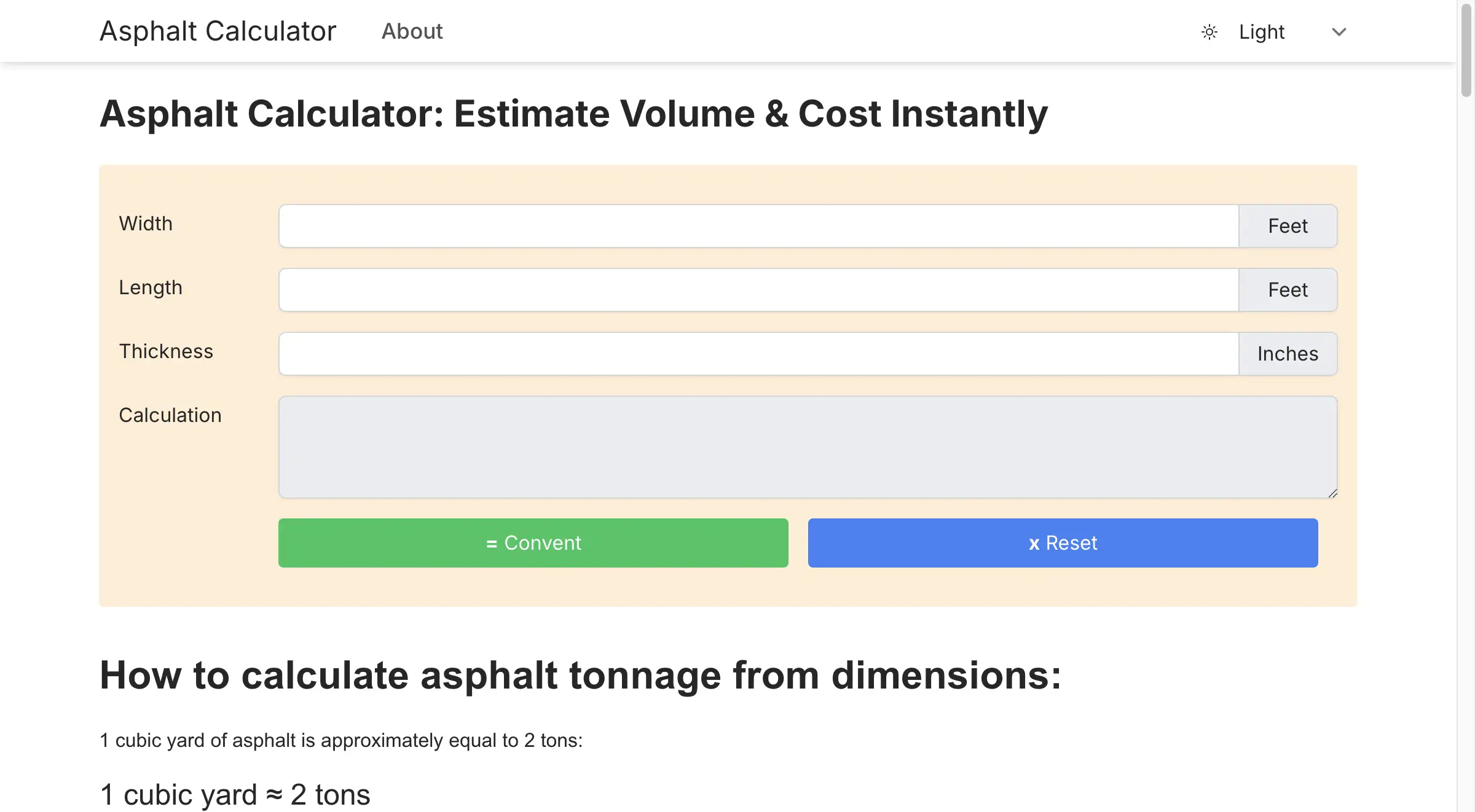Click the Asphalt Calculator home link

click(218, 30)
